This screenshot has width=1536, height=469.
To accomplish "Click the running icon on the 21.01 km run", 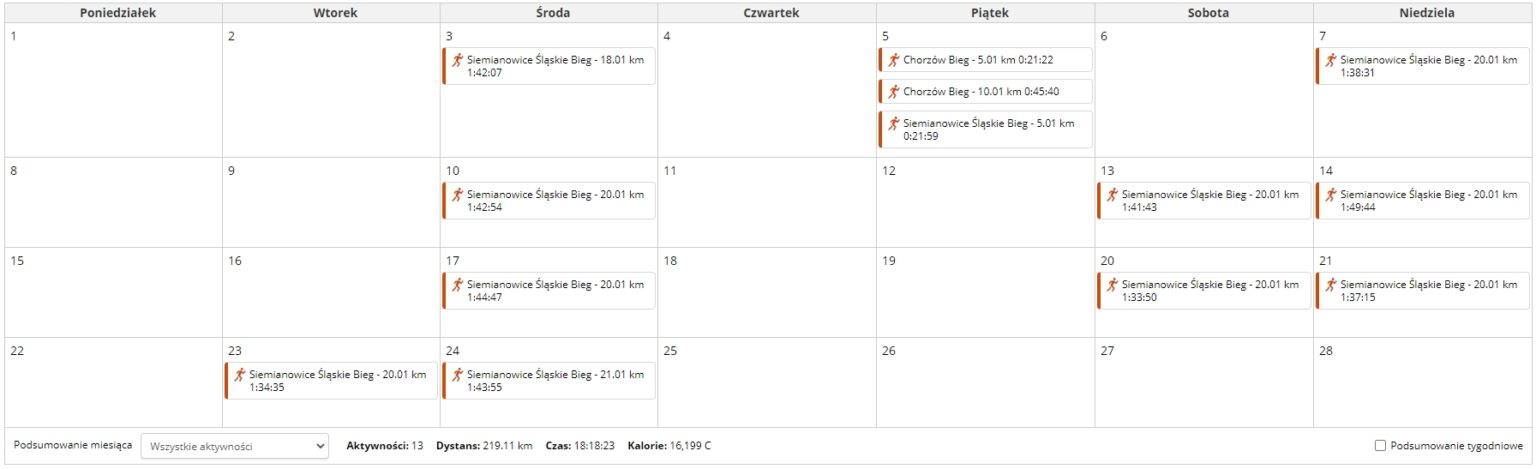I will pos(457,375).
